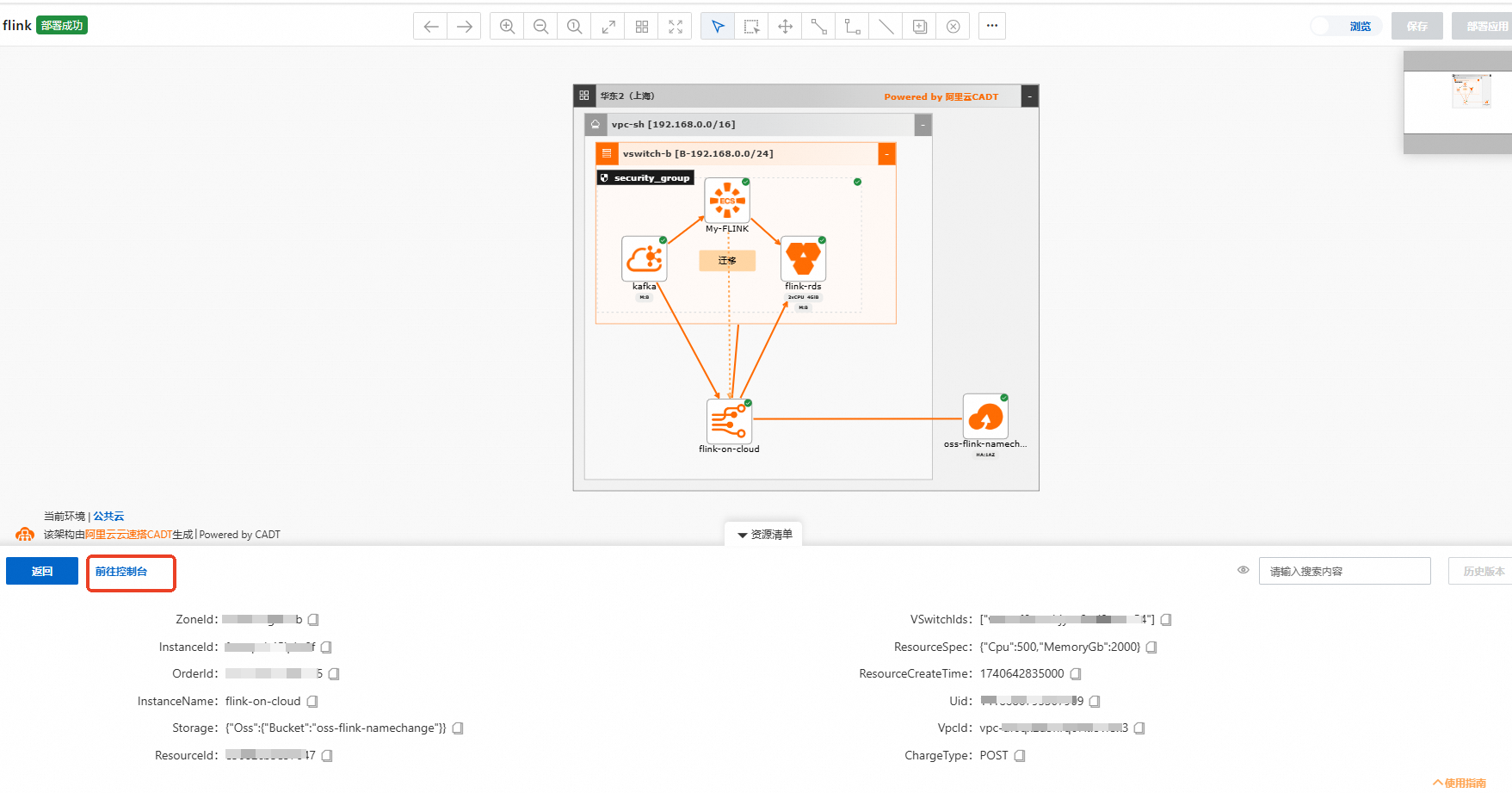Select the move pan tool

coord(785,27)
